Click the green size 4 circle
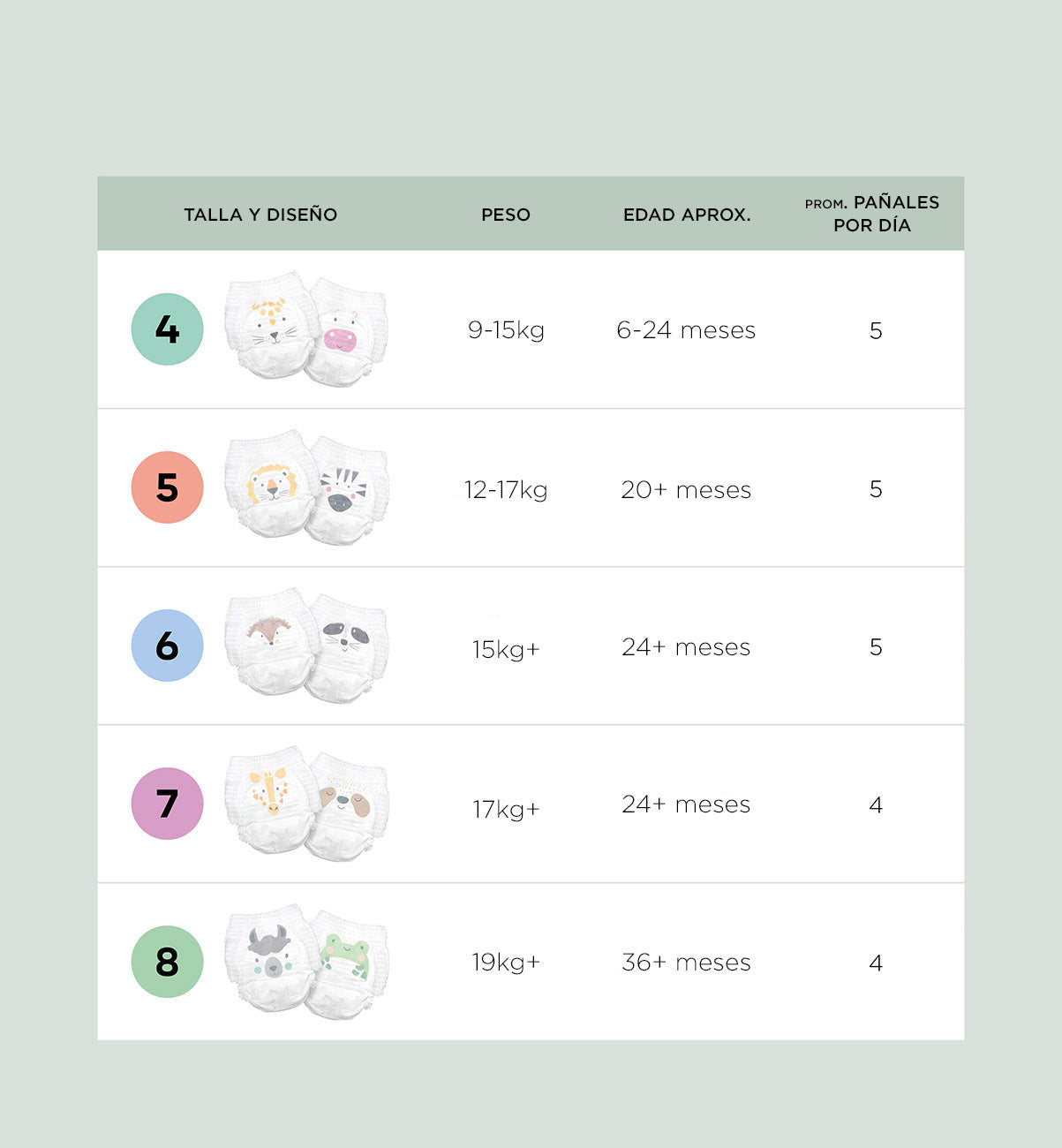1062x1148 pixels. 167,329
